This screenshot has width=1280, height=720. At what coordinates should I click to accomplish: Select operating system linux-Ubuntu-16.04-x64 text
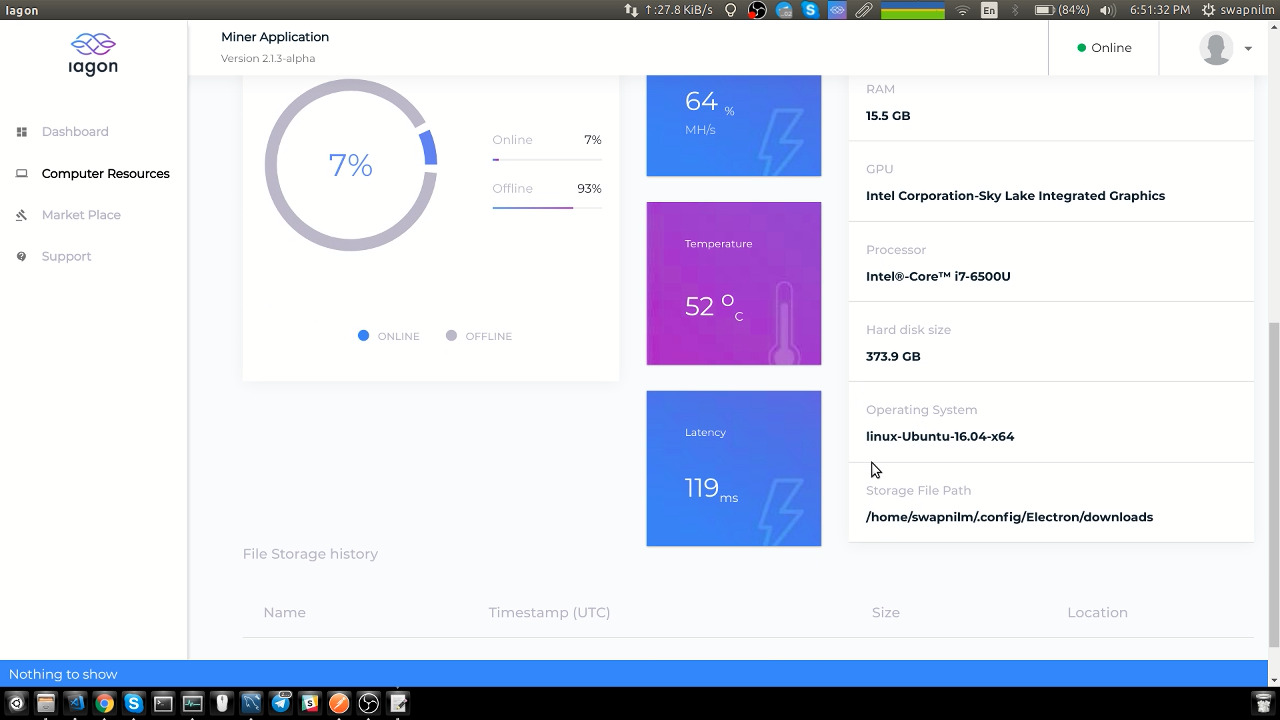pyautogui.click(x=940, y=436)
